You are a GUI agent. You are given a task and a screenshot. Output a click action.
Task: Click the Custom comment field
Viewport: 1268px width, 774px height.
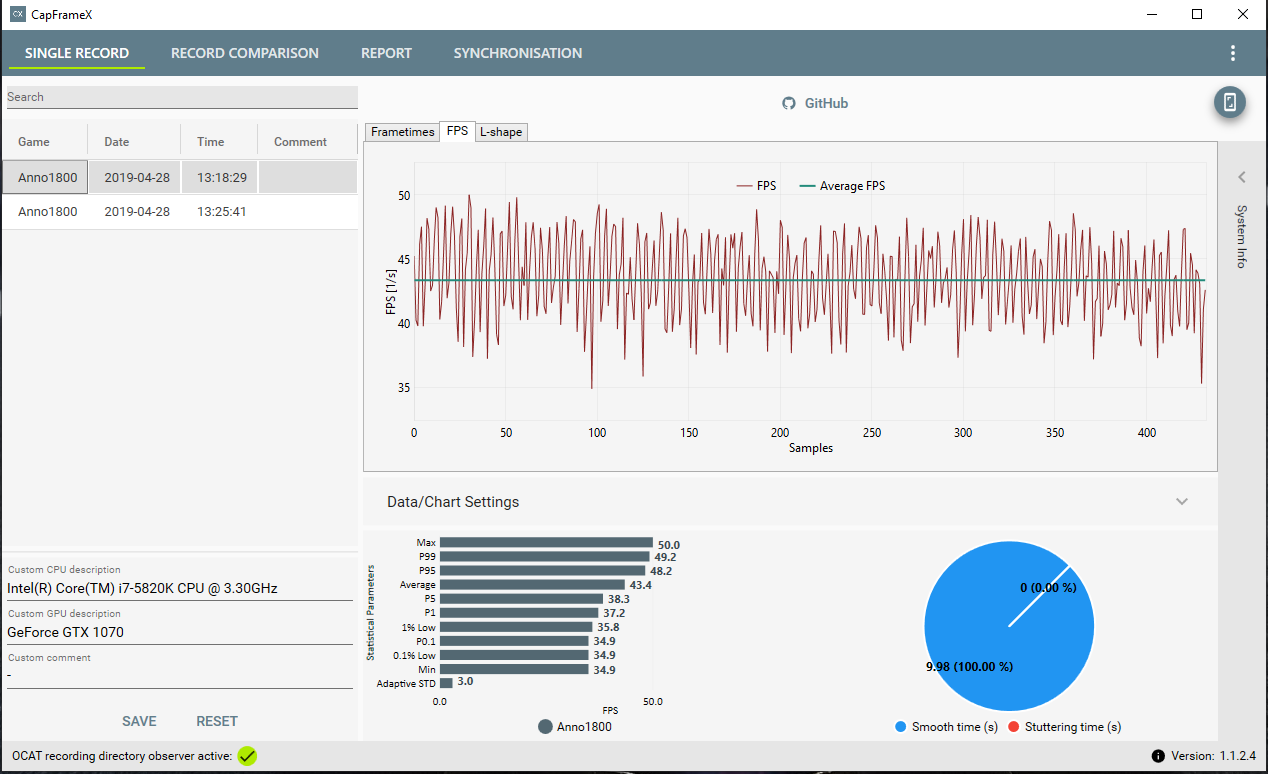[180, 676]
